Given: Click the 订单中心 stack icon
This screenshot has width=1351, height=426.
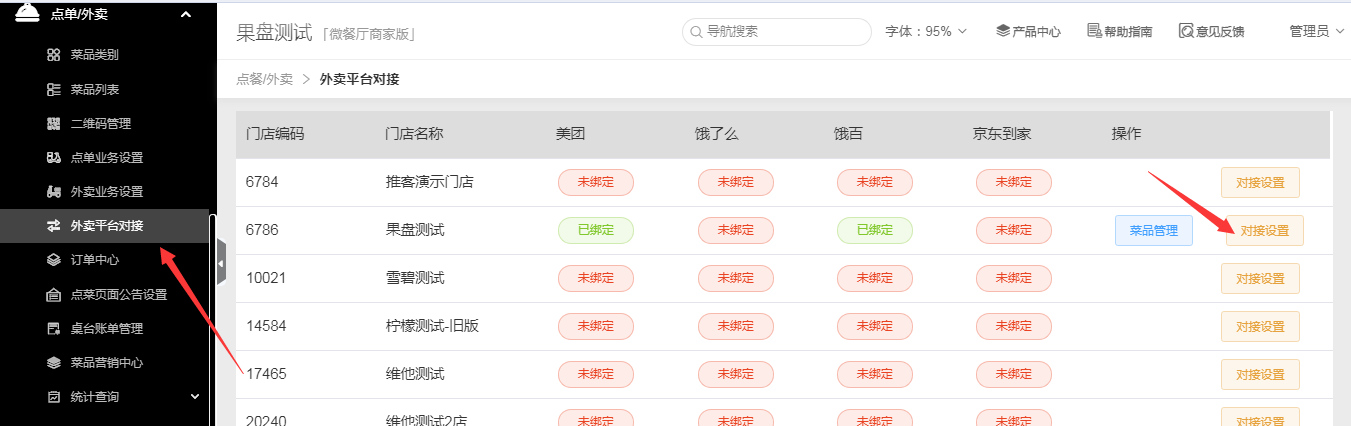Looking at the screenshot, I should 54,260.
